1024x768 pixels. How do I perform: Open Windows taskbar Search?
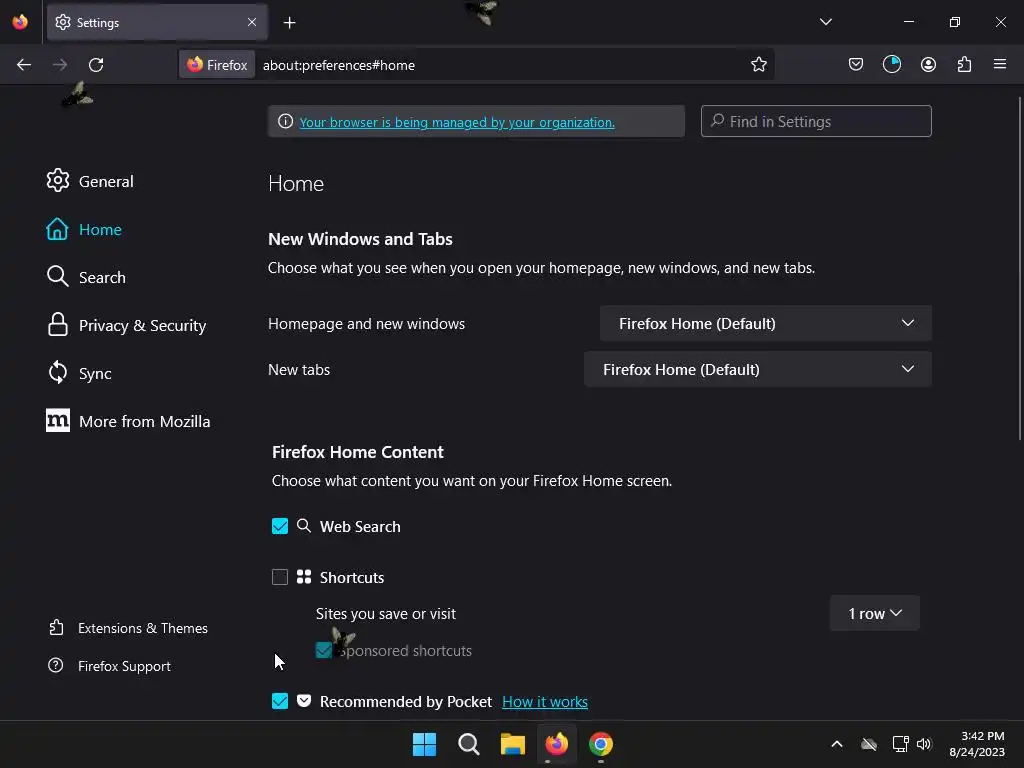468,744
